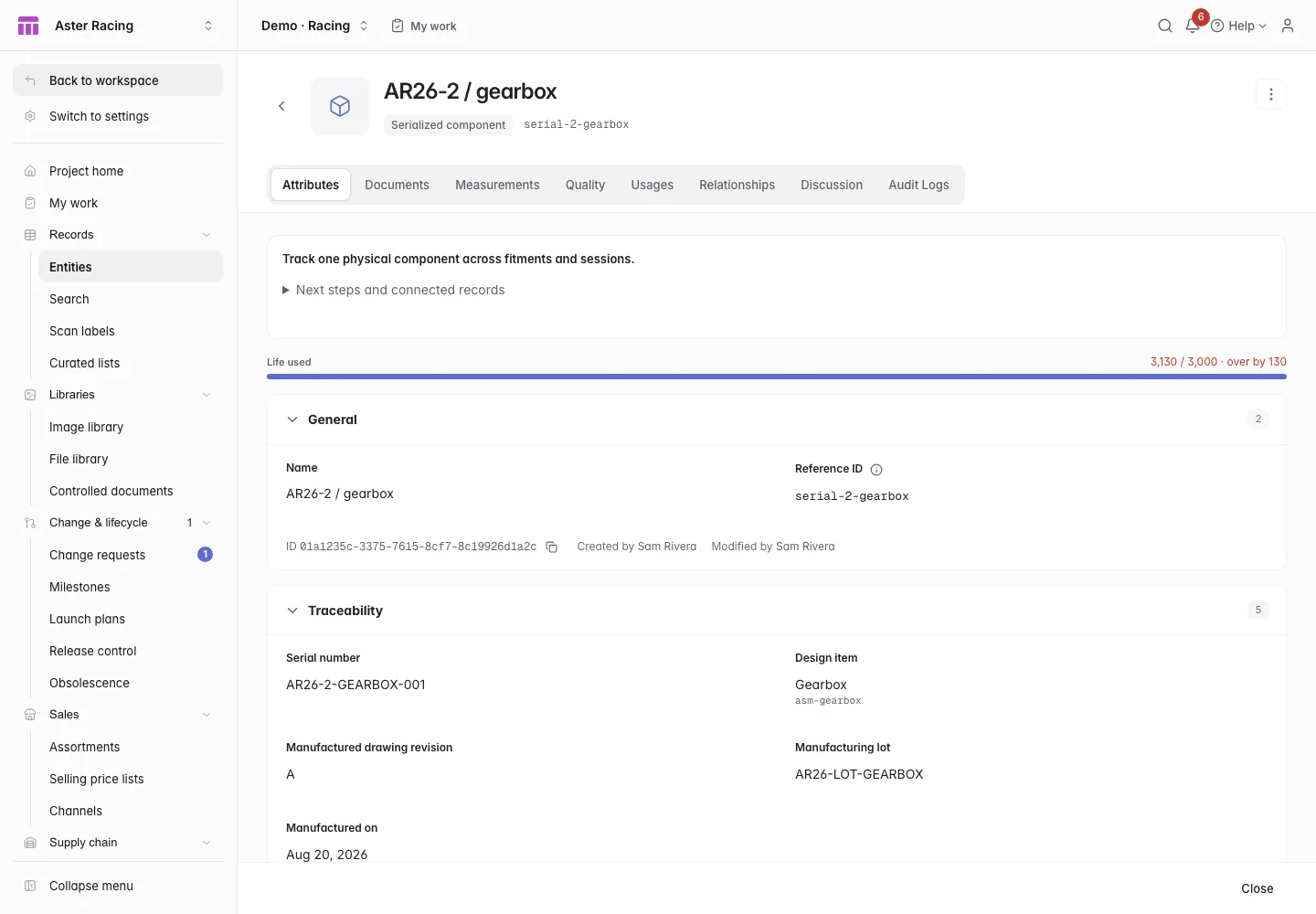Click the Gearbox design item link

[821, 685]
